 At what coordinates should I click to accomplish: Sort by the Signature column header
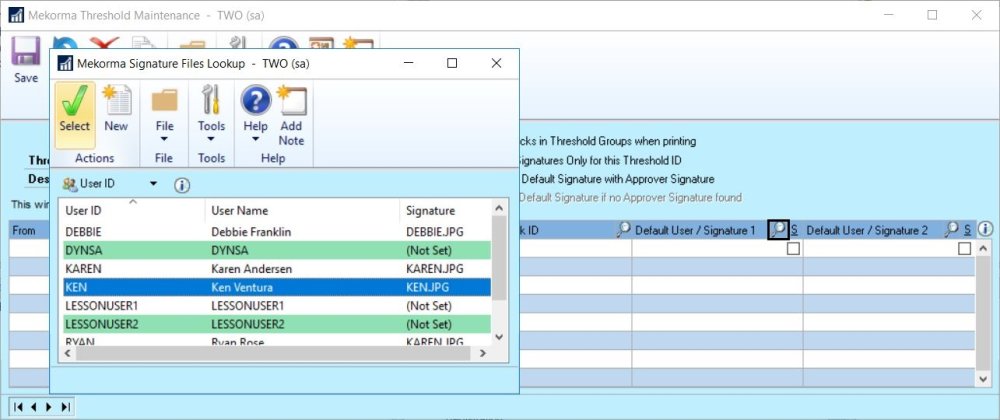click(x=446, y=210)
